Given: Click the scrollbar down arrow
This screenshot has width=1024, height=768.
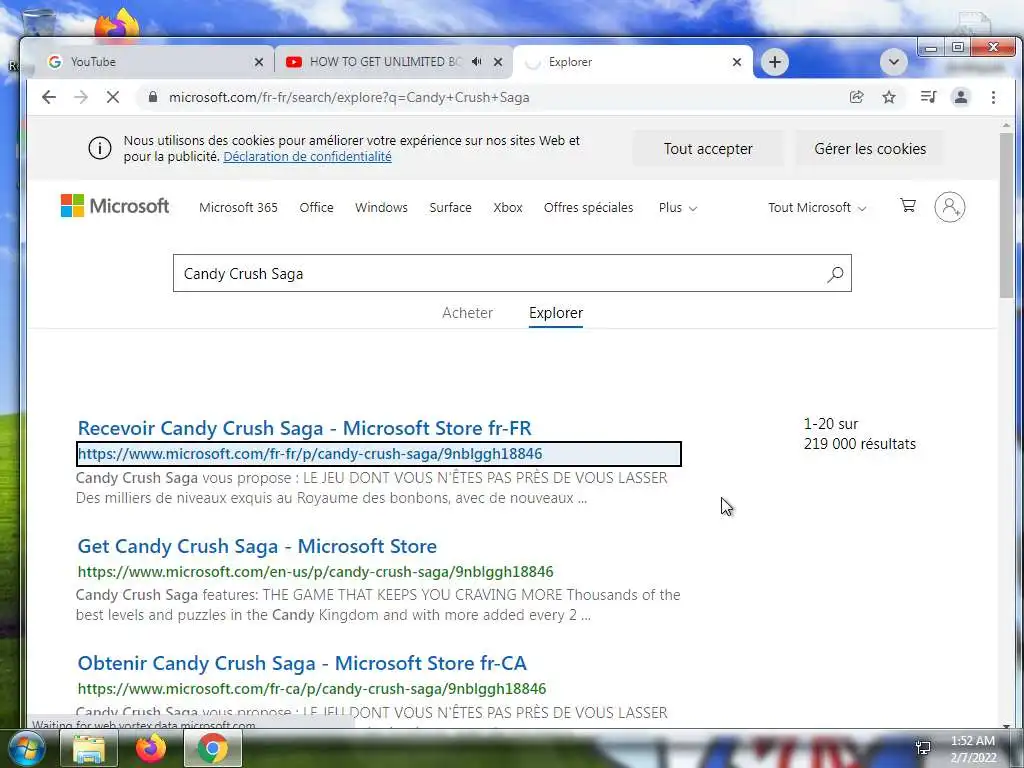Looking at the screenshot, I should pos(1006,725).
